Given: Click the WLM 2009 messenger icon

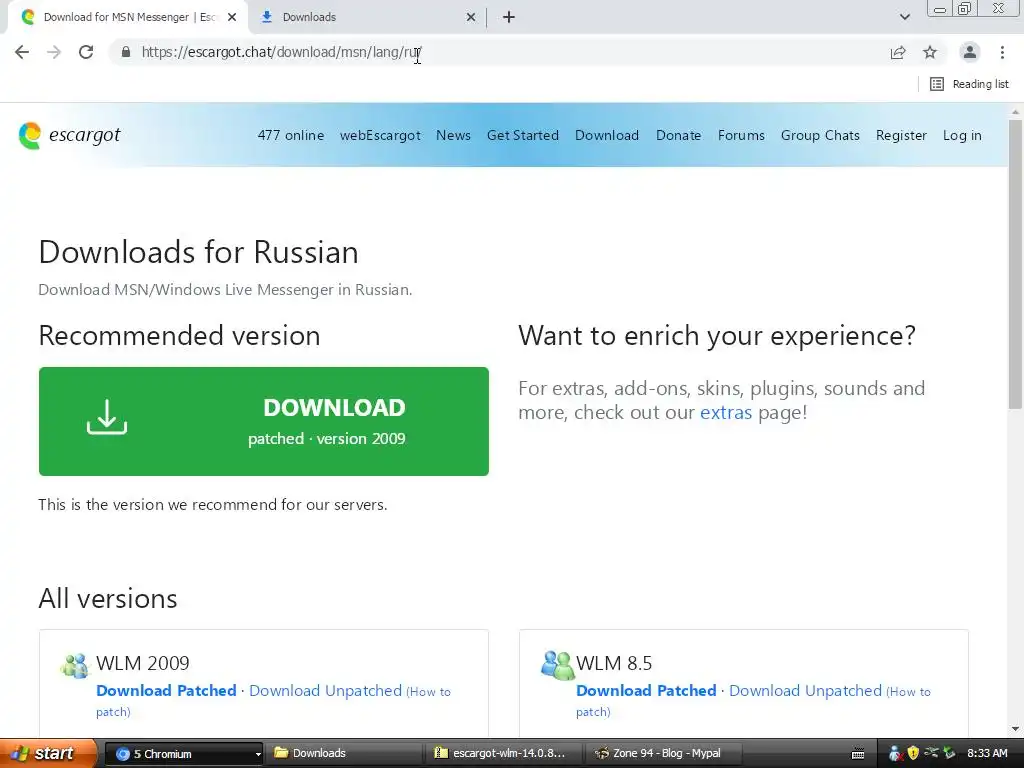Looking at the screenshot, I should pos(74,665).
